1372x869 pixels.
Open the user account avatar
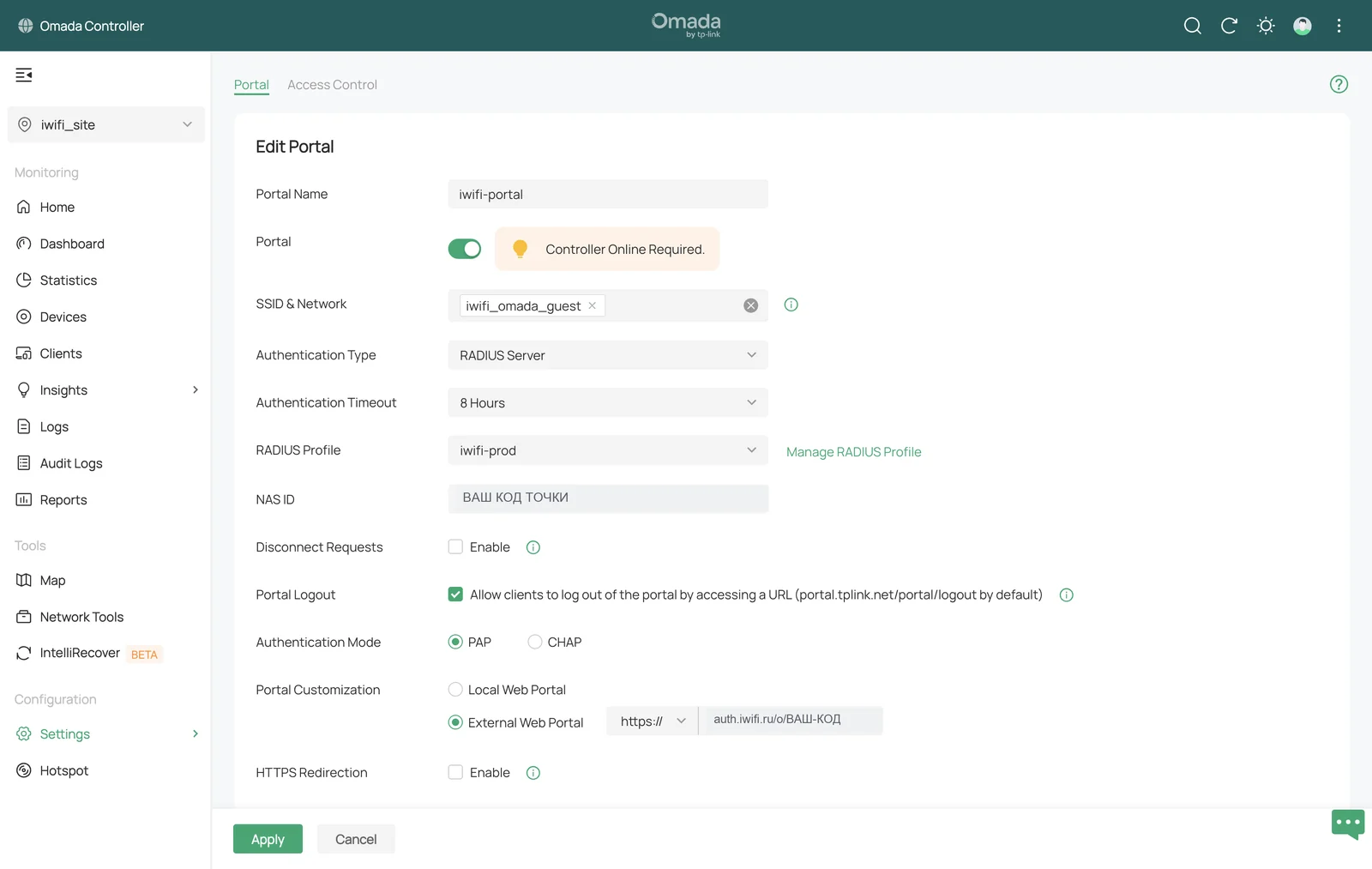(x=1303, y=26)
